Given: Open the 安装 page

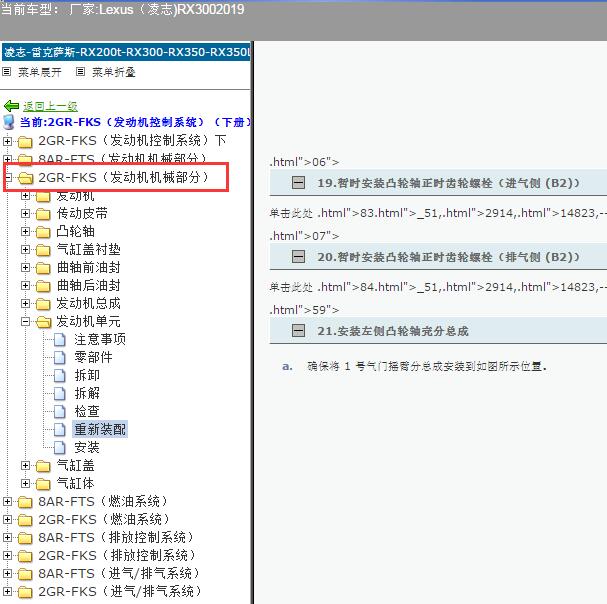Looking at the screenshot, I should pos(87,448).
